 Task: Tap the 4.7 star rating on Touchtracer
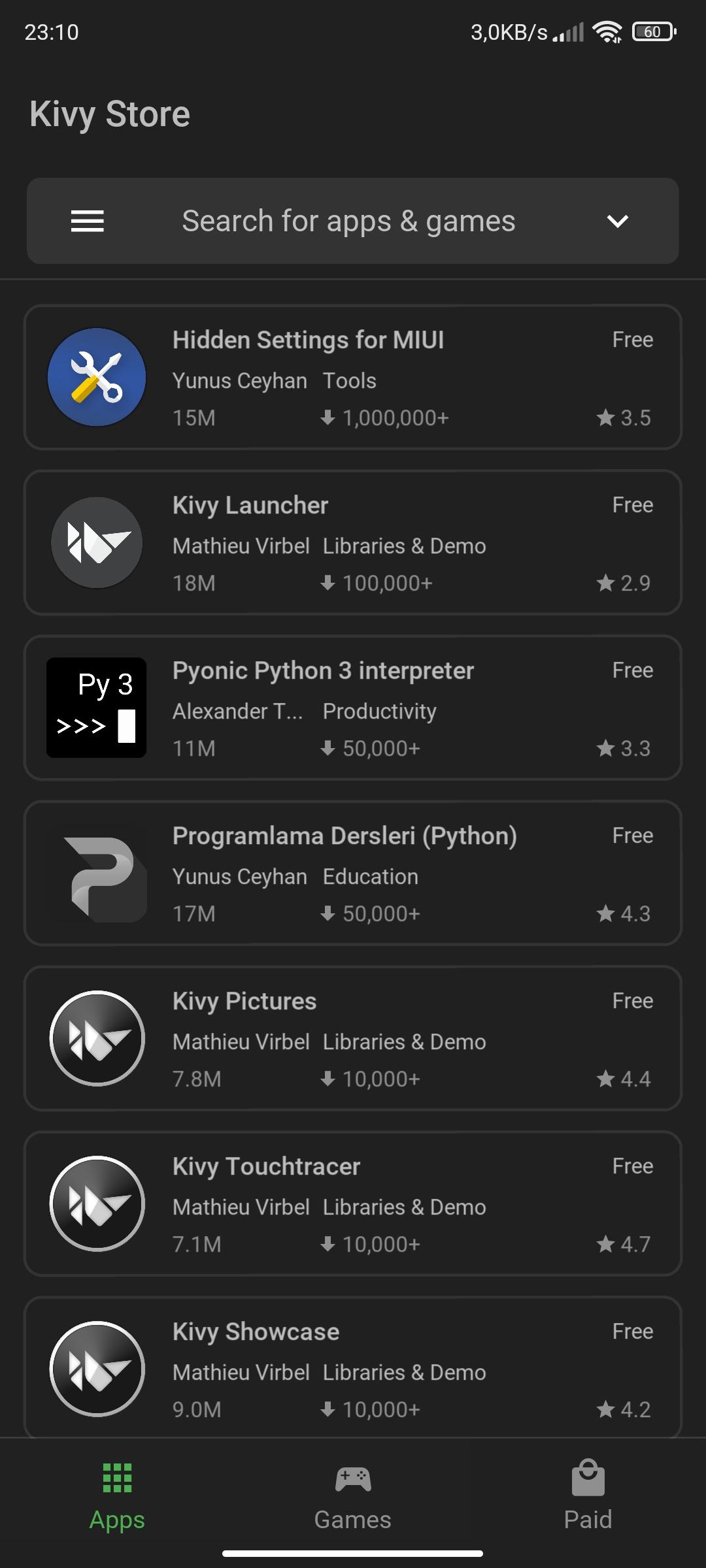(x=624, y=1244)
